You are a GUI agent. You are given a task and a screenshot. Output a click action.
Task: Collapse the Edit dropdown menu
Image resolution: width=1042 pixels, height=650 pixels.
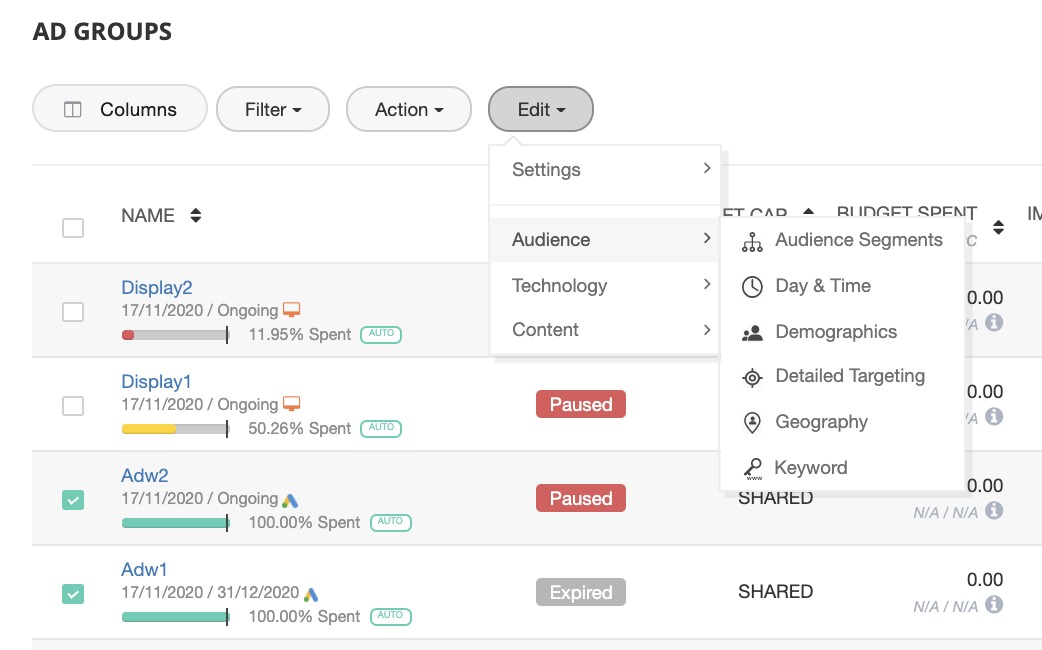tap(541, 109)
